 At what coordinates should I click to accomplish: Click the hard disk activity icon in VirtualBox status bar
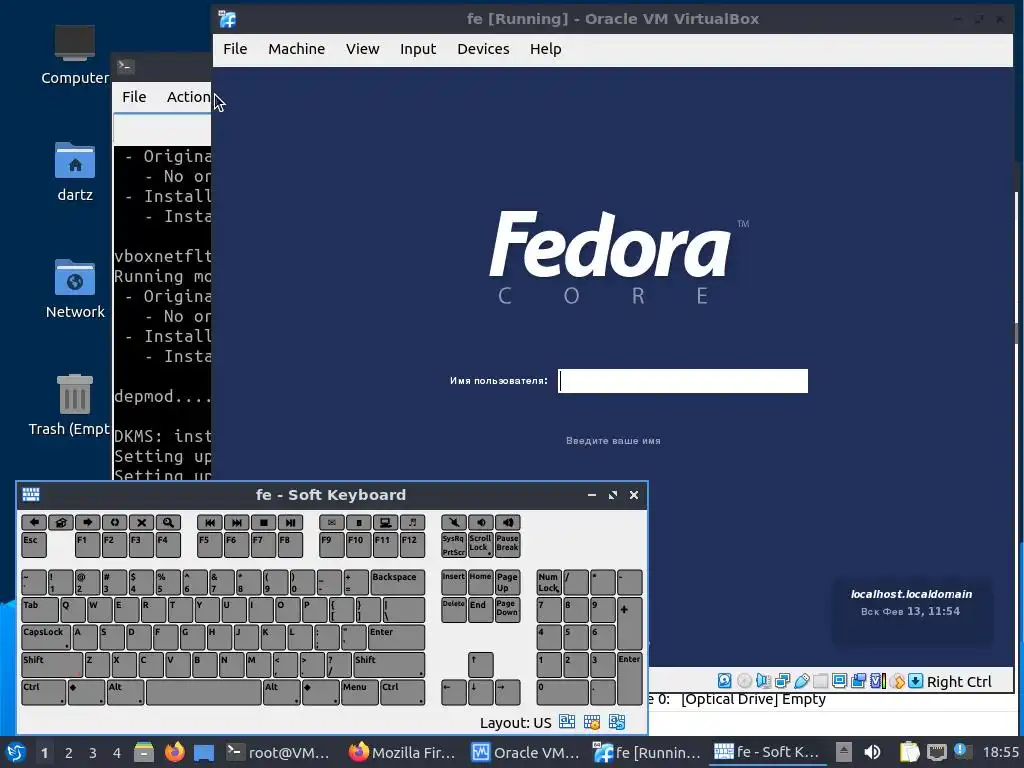[x=724, y=680]
